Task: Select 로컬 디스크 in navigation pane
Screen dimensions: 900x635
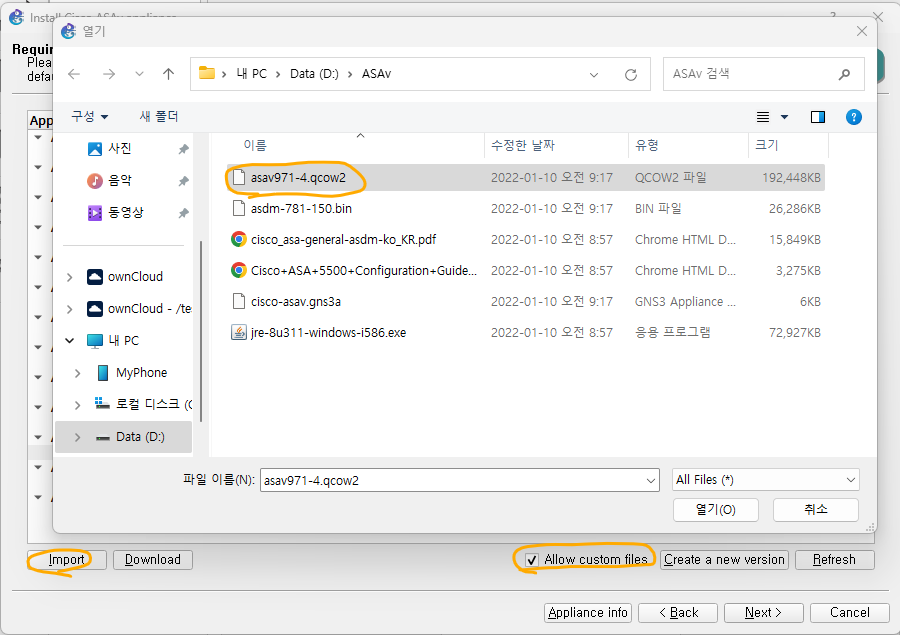Action: tap(147, 404)
